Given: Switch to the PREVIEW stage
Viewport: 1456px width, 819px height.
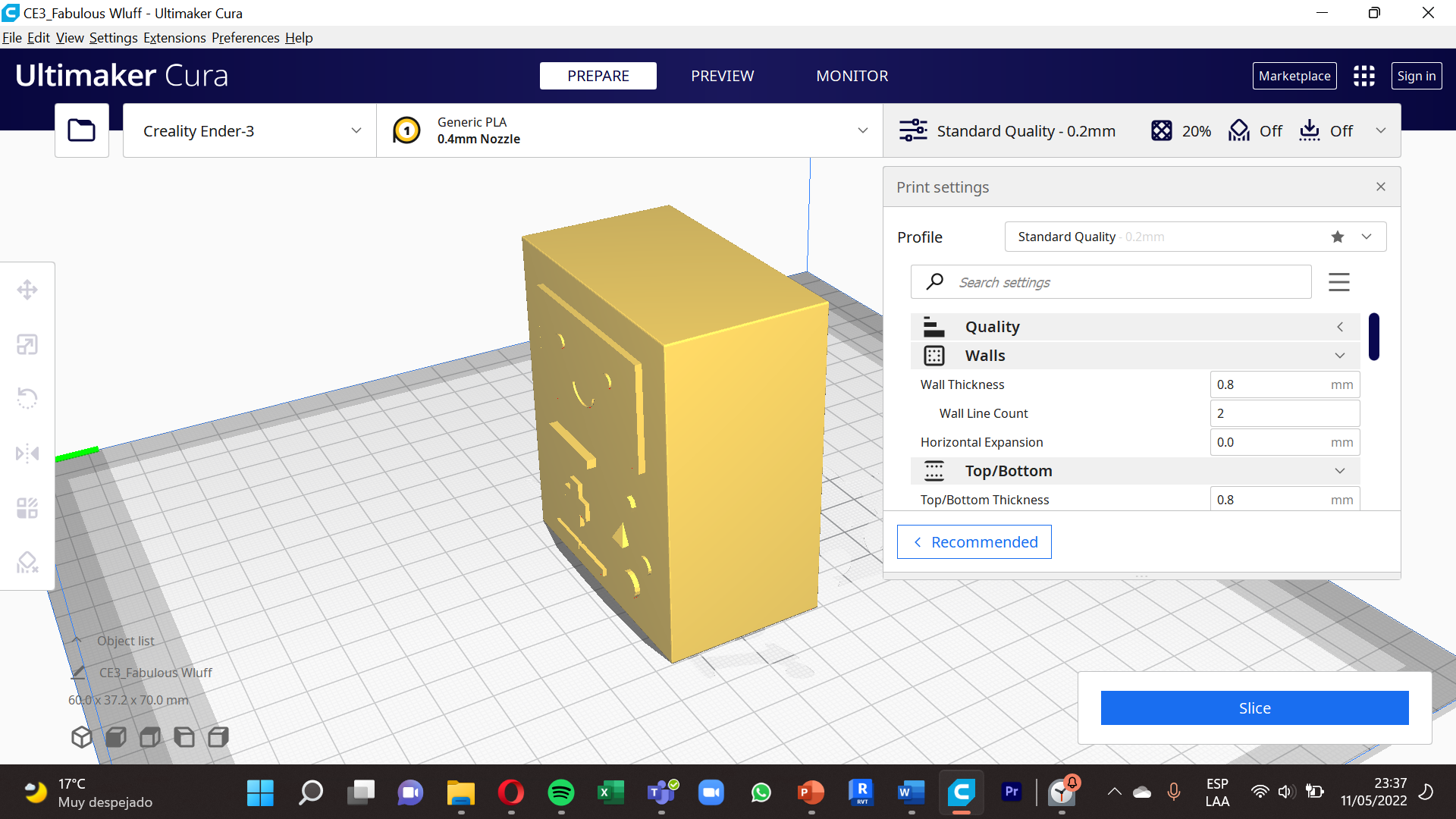Looking at the screenshot, I should (722, 76).
